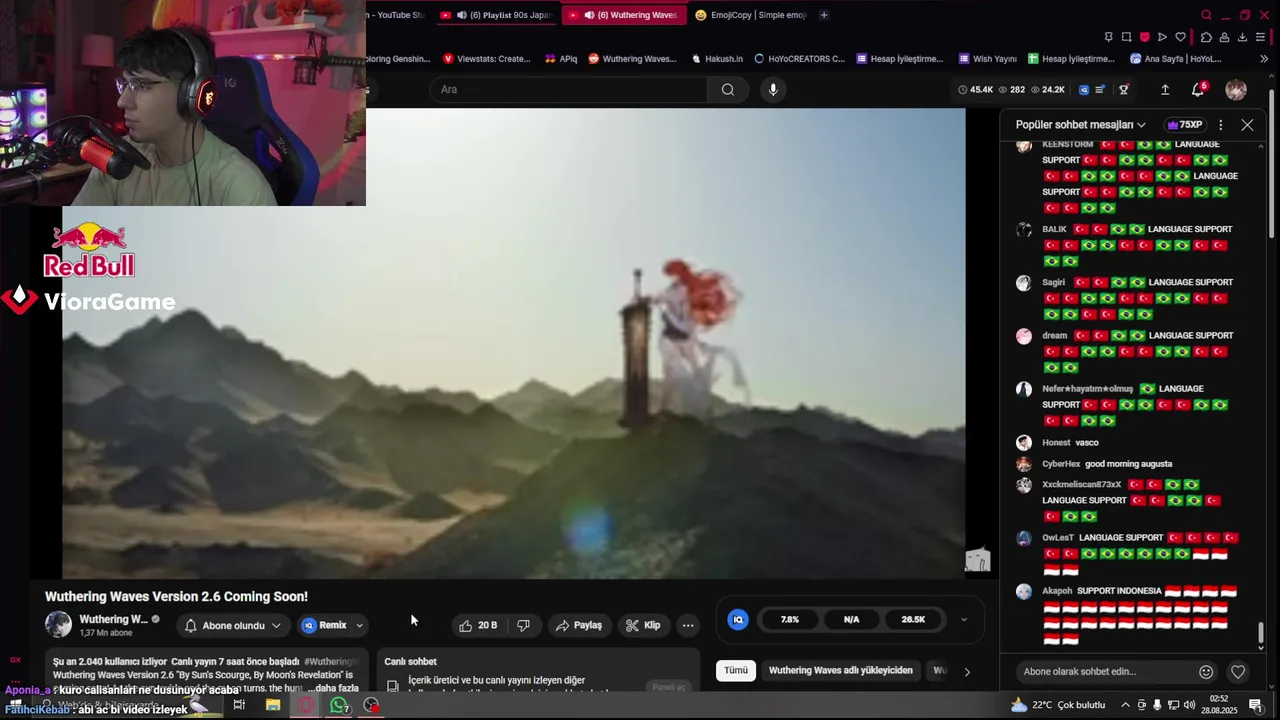Open browser tab search magnifier

point(1206,15)
